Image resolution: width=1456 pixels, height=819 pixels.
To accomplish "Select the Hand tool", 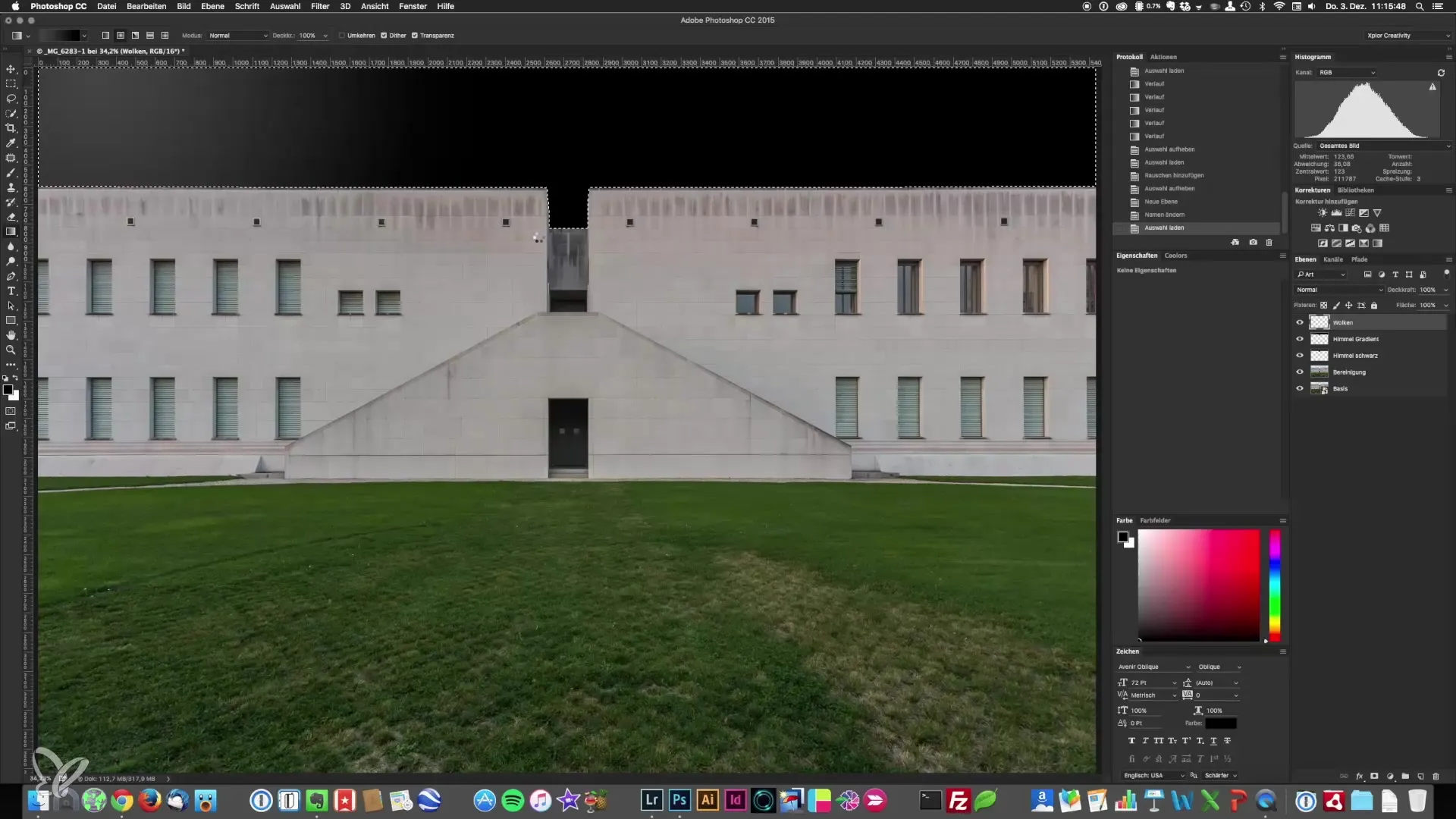I will click(11, 335).
